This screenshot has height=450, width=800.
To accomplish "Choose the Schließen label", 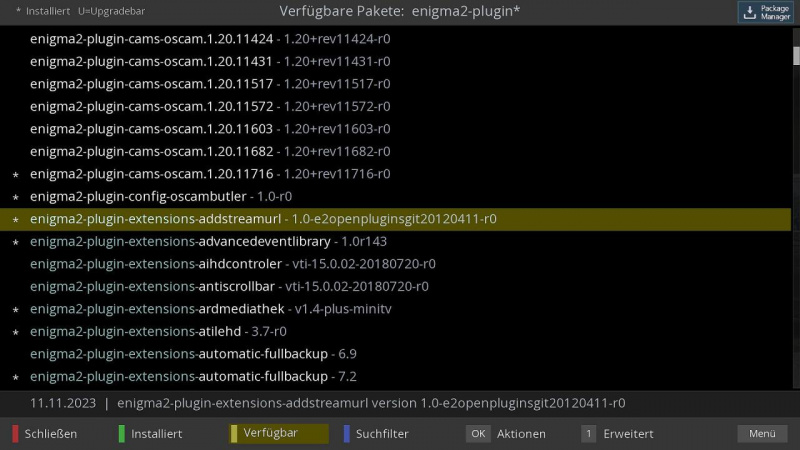I will pos(51,434).
